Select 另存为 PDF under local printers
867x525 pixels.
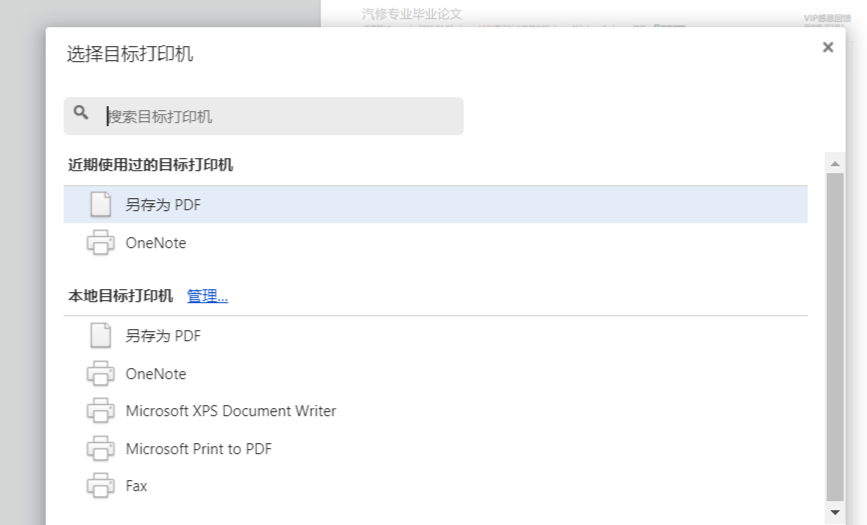pos(436,335)
